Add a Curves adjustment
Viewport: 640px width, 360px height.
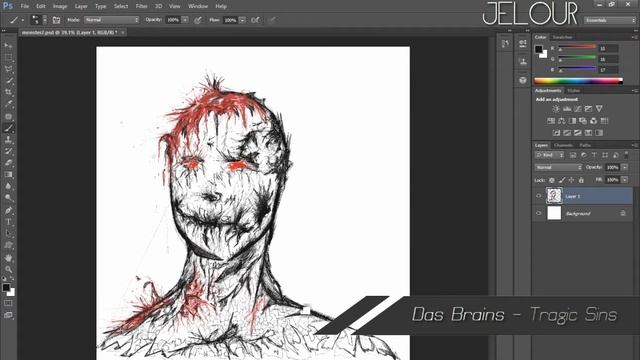578,109
